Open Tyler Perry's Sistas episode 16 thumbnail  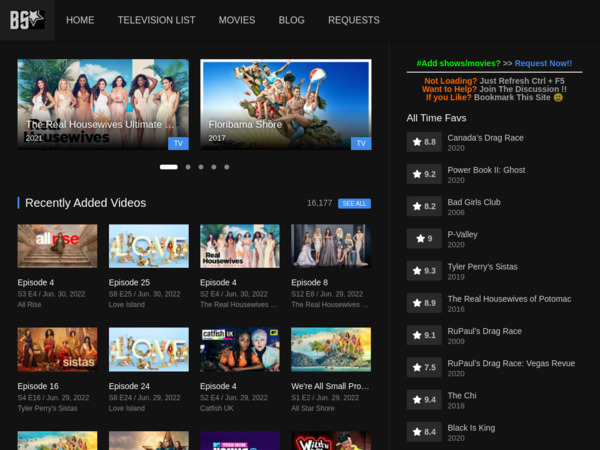tap(57, 349)
